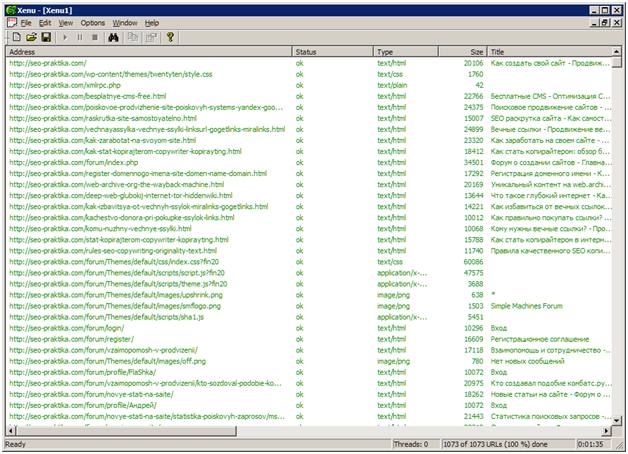Click the vertical scrollbar up arrow

click(x=617, y=52)
